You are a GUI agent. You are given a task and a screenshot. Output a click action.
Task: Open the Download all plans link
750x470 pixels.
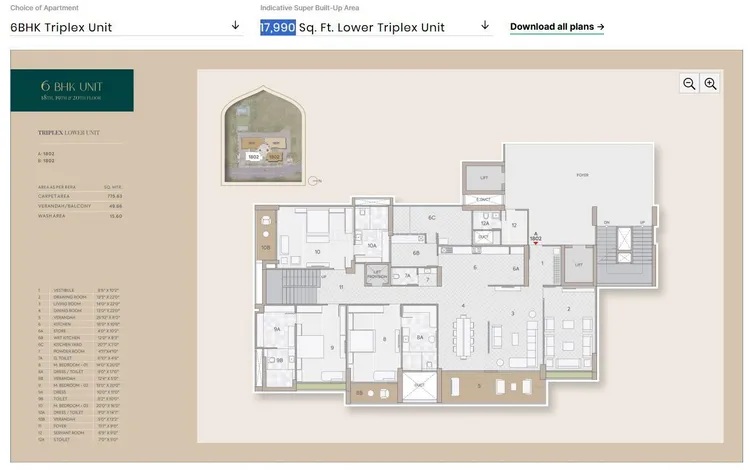(x=550, y=27)
